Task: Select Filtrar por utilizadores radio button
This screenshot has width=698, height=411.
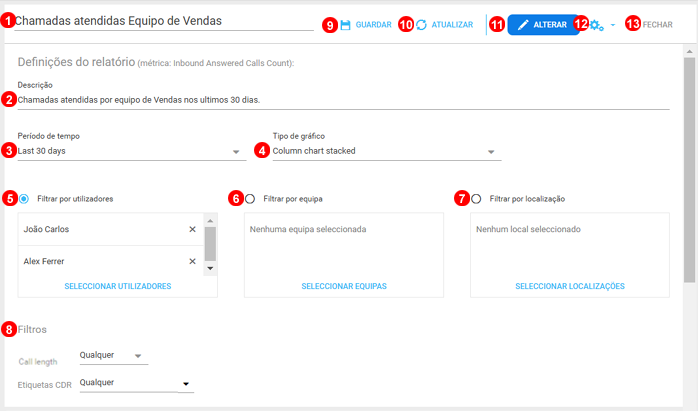Action: coord(24,198)
